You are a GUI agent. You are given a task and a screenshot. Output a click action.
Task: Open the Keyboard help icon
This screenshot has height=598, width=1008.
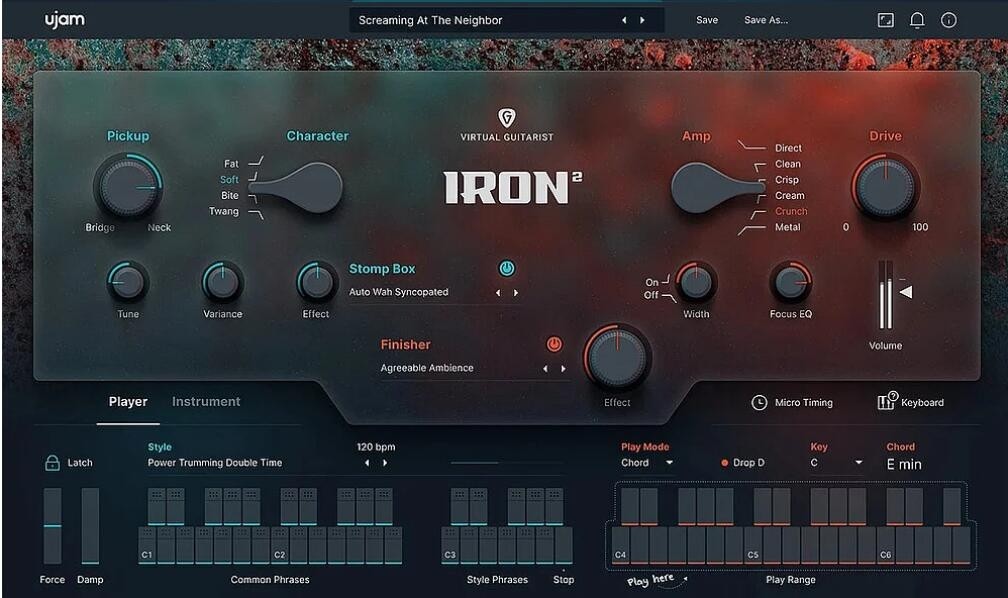887,401
